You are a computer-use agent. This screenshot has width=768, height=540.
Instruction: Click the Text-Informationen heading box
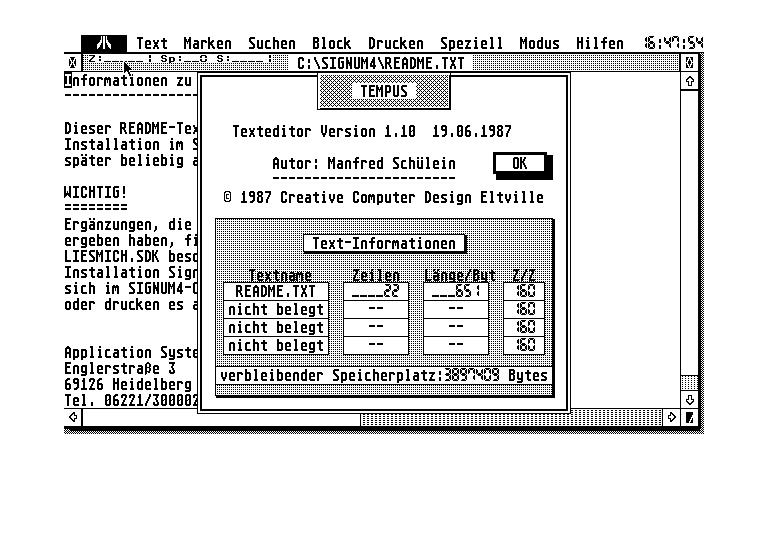pyautogui.click(x=384, y=244)
